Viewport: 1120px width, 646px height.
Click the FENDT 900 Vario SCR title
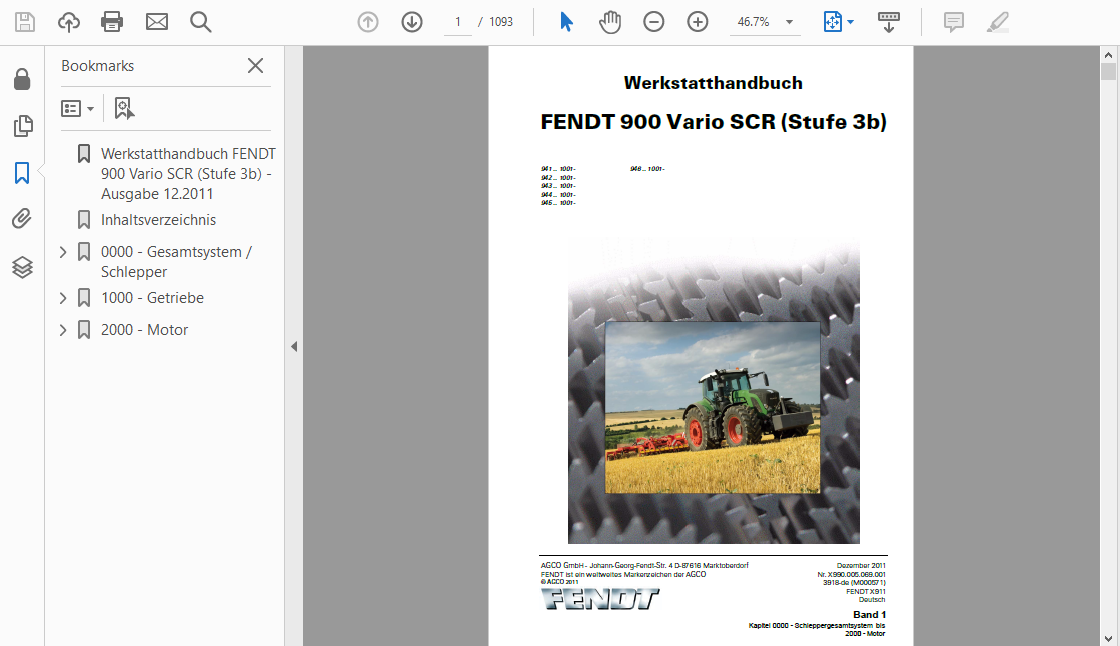coord(714,121)
